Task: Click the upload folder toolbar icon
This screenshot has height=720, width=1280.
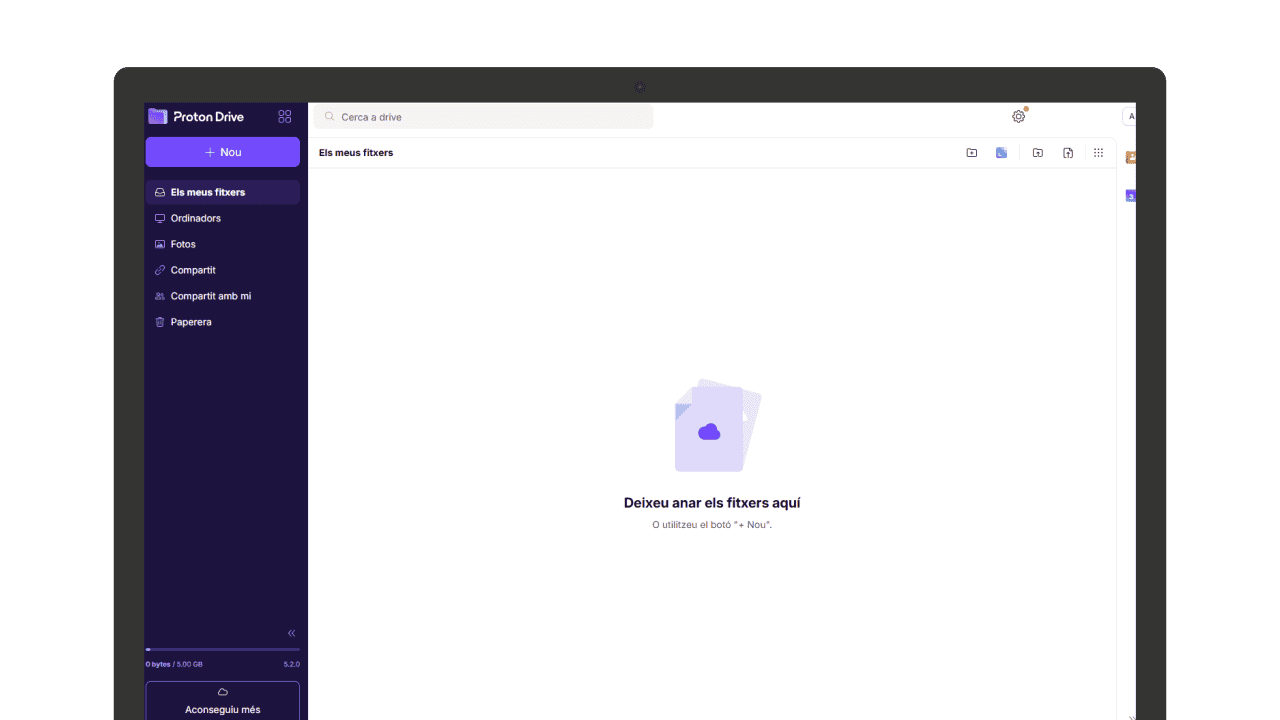Action: 1038,153
